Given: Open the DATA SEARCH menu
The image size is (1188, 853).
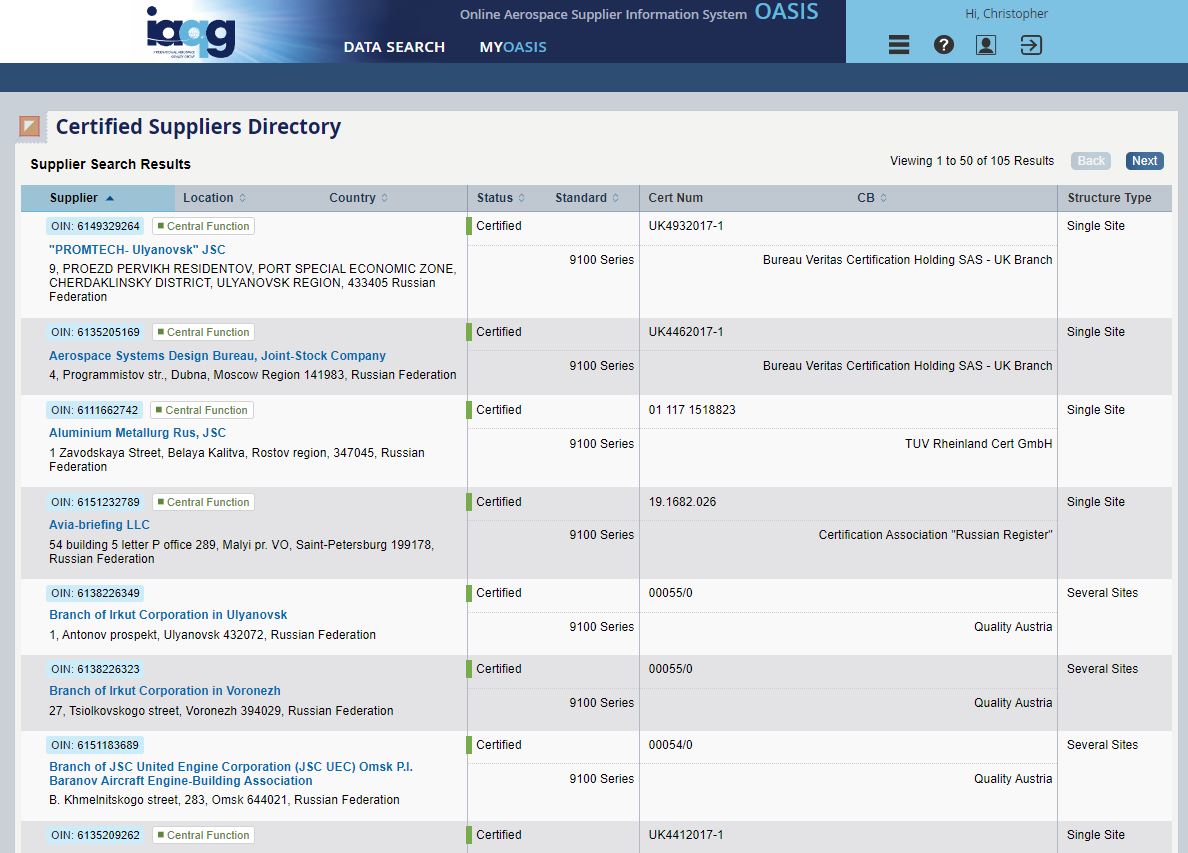Looking at the screenshot, I should (394, 47).
